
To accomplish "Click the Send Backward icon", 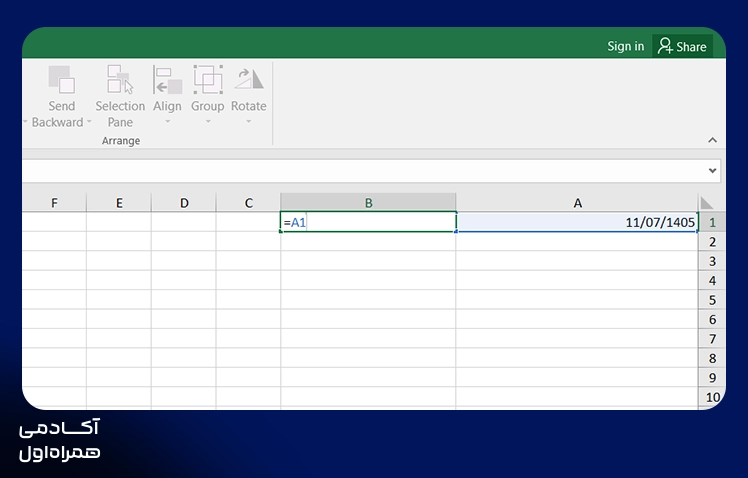I will tap(62, 79).
